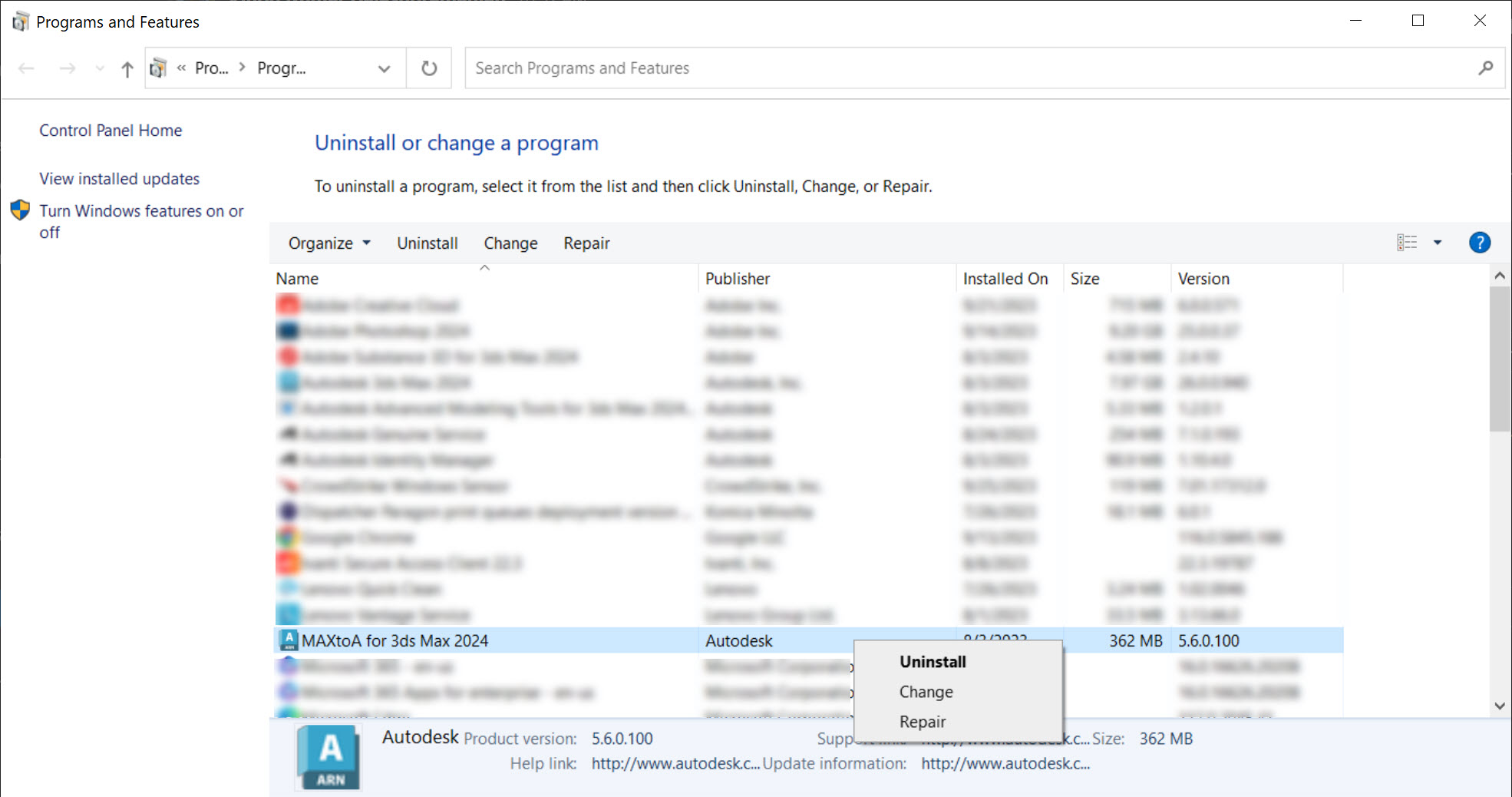Click the Autodesk ARN icon in the details pane

tap(328, 757)
